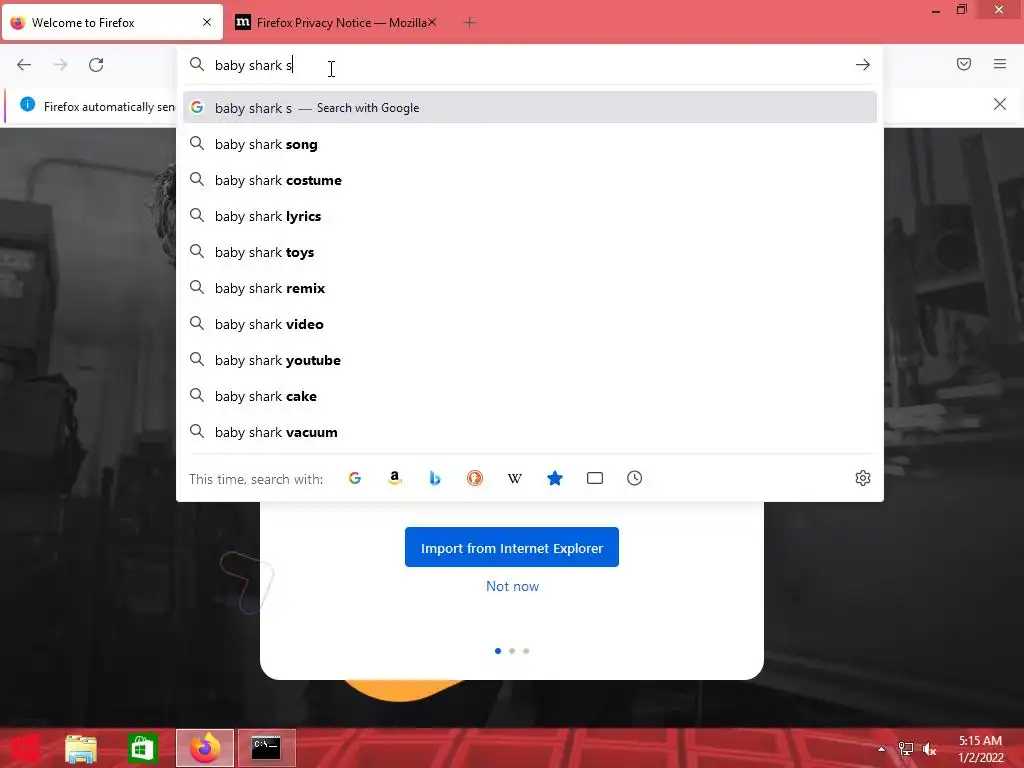Go to third onboarding step dot
This screenshot has height=768, width=1024.
526,650
